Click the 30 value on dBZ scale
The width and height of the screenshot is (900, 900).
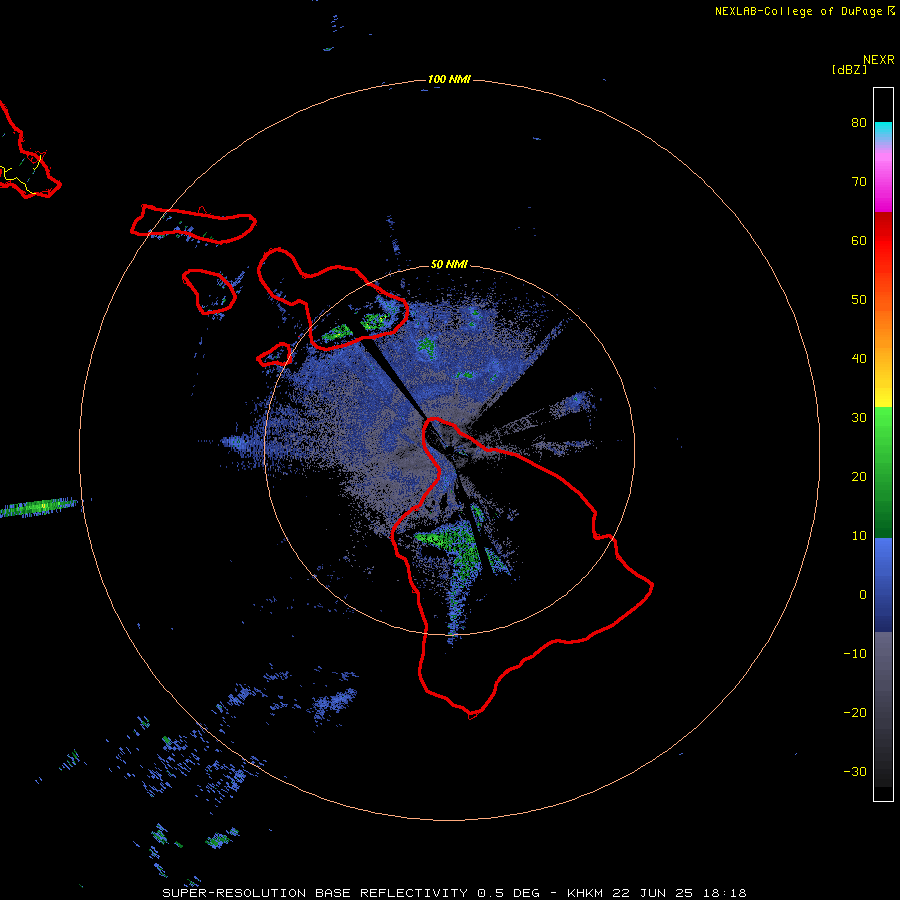(x=859, y=418)
